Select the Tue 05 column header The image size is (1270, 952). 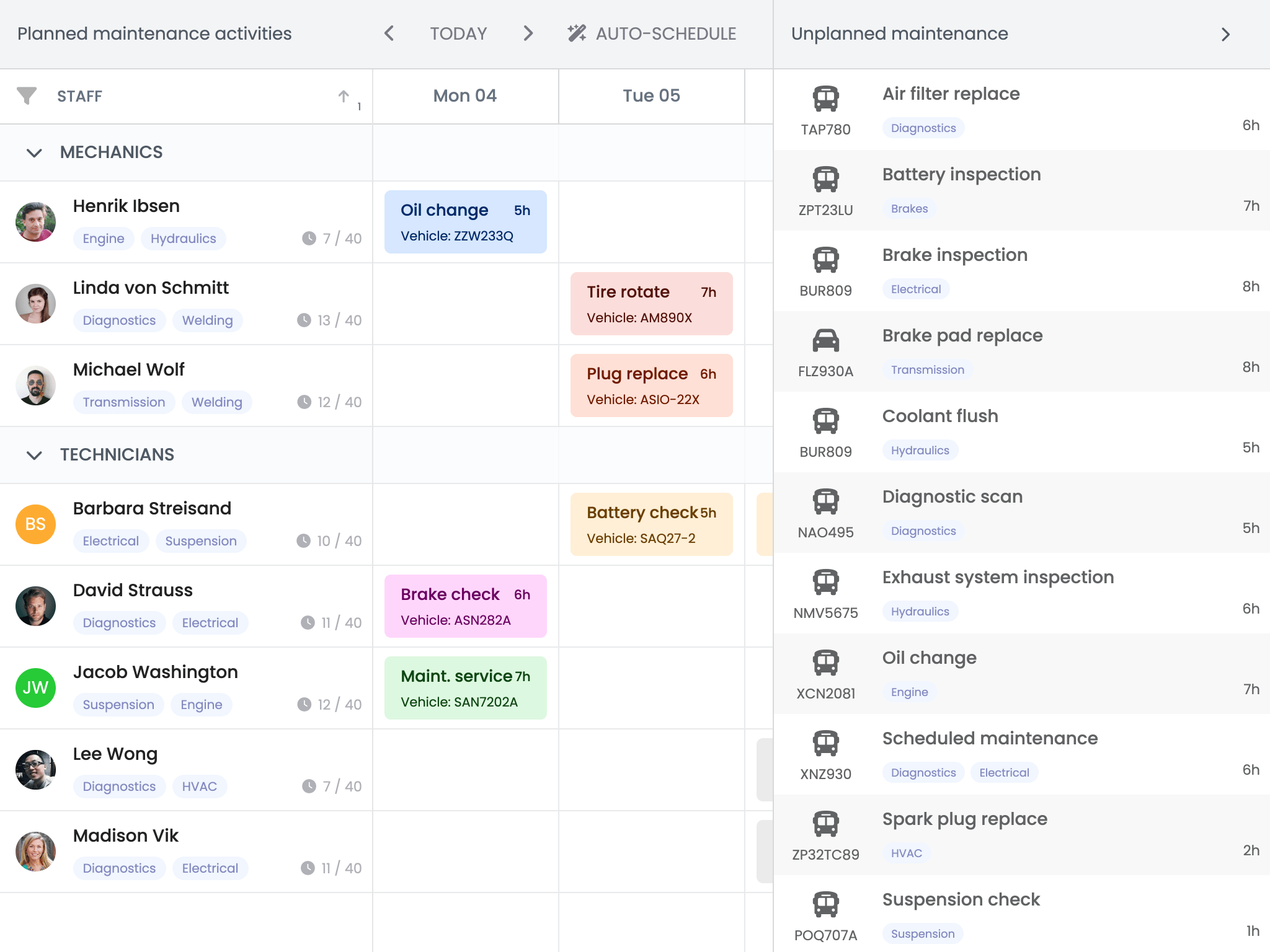(x=652, y=96)
